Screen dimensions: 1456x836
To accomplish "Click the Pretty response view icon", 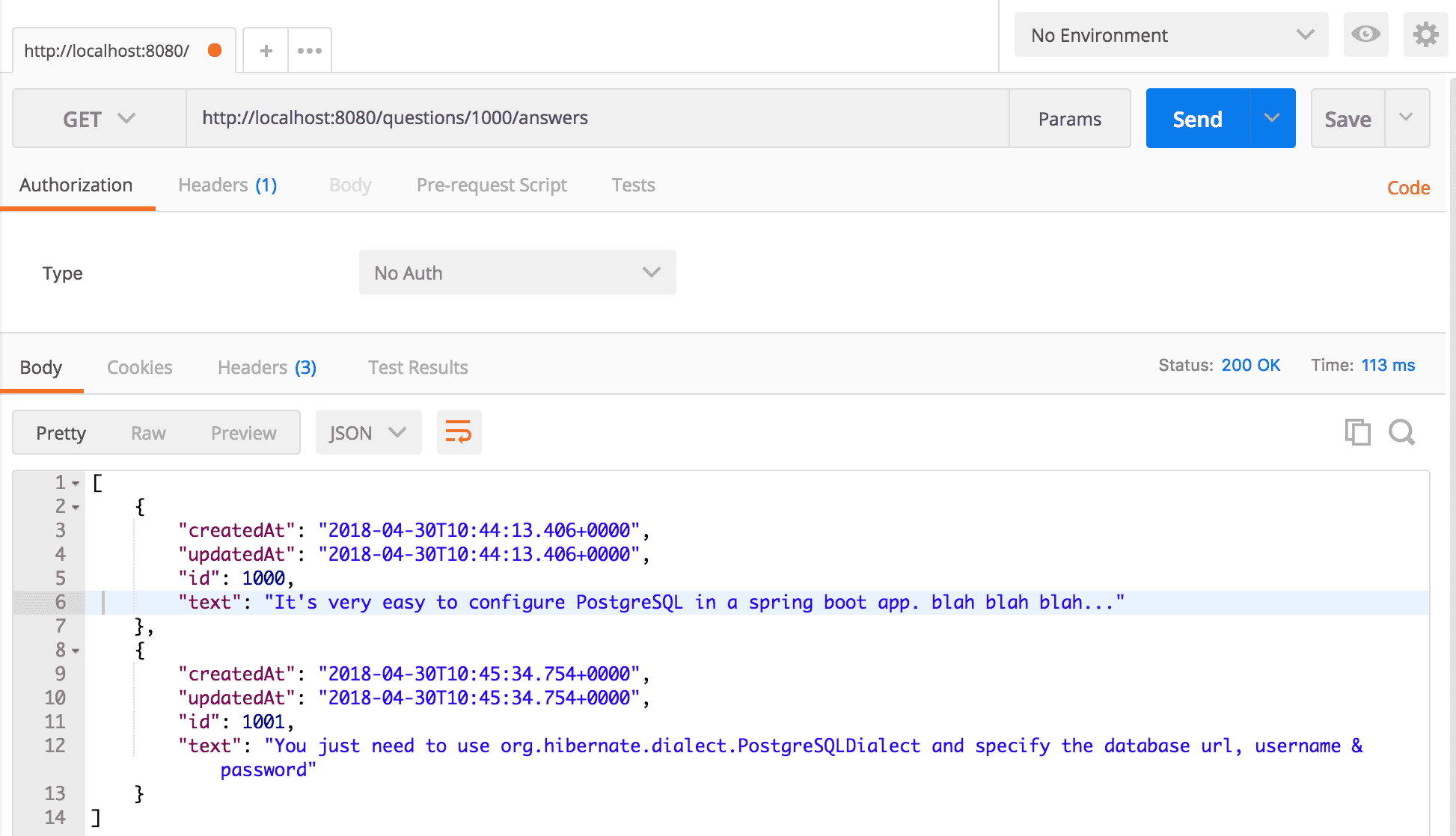I will click(x=61, y=432).
